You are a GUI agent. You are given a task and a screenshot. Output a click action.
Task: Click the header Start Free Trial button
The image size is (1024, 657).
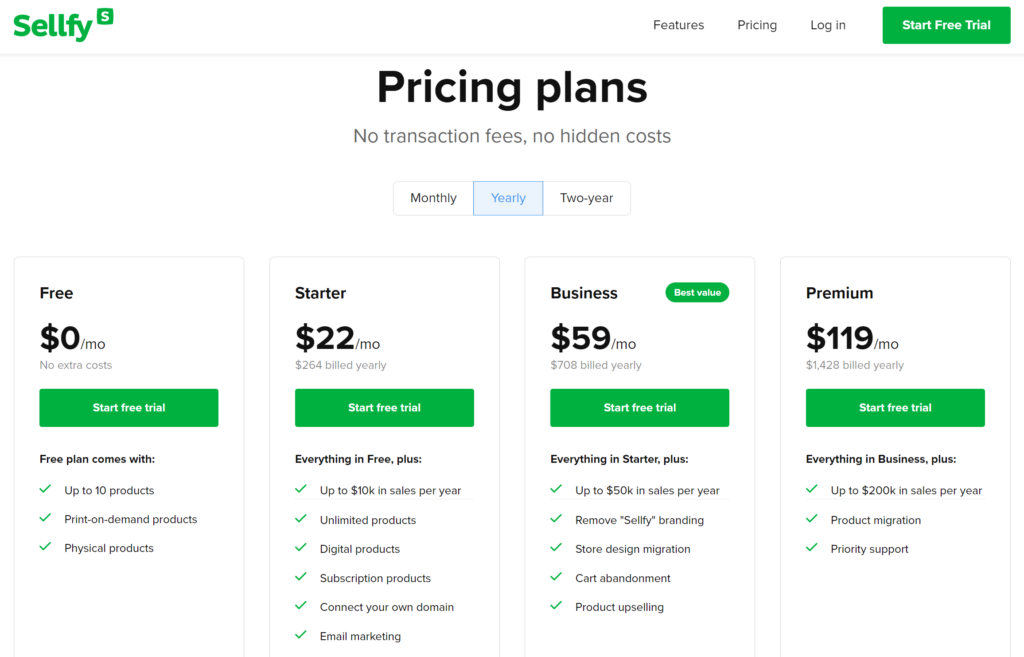(x=946, y=25)
